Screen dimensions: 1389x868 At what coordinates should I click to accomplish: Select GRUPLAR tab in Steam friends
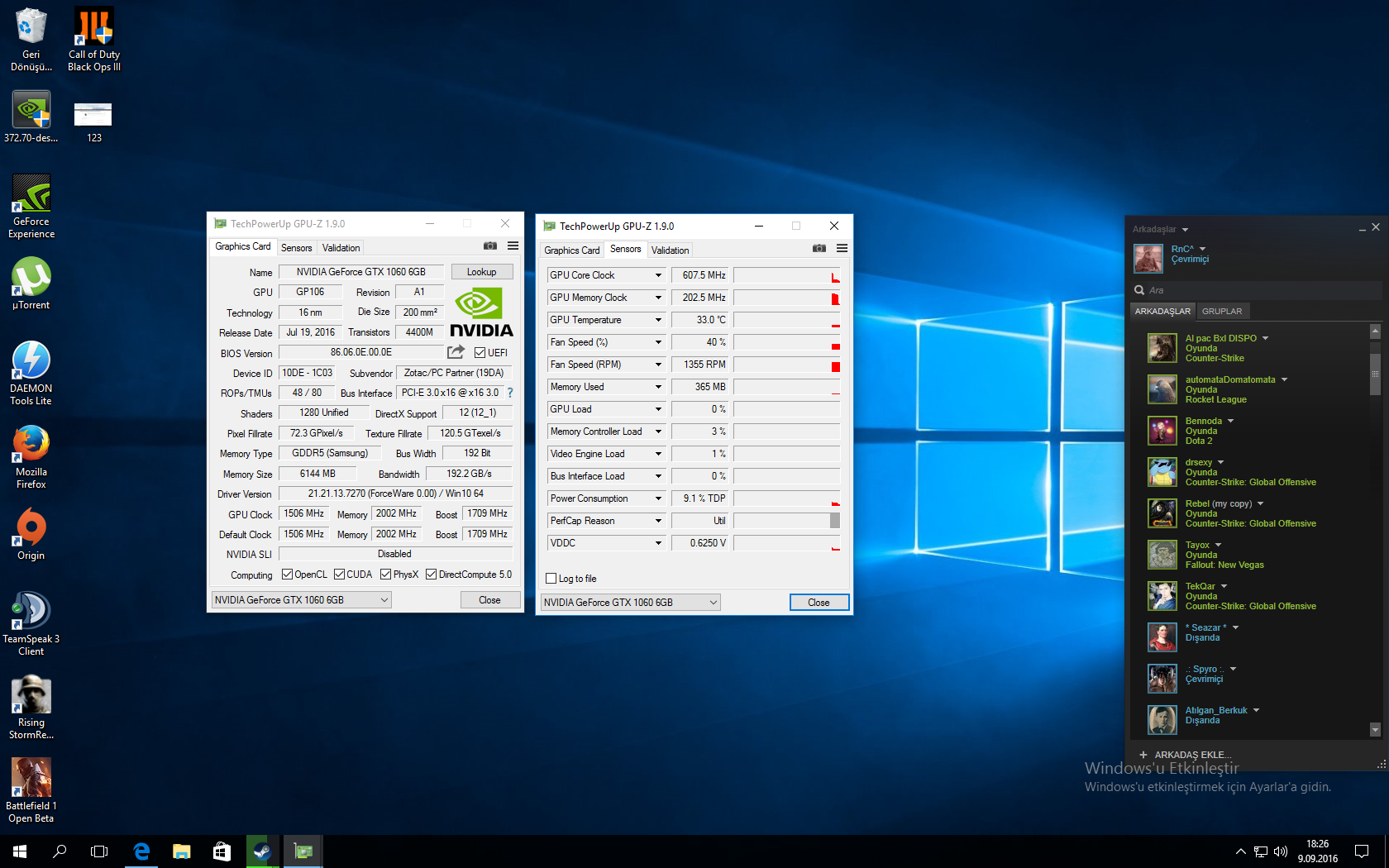(x=1221, y=312)
